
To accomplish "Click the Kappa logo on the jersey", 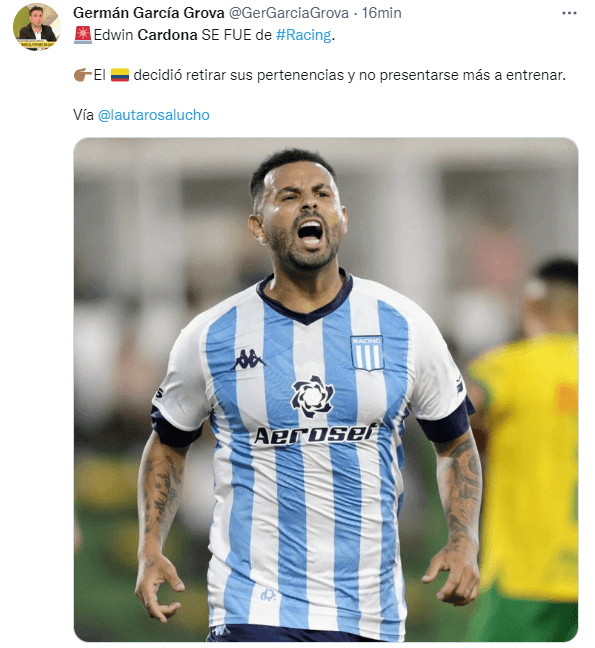I will 248,360.
